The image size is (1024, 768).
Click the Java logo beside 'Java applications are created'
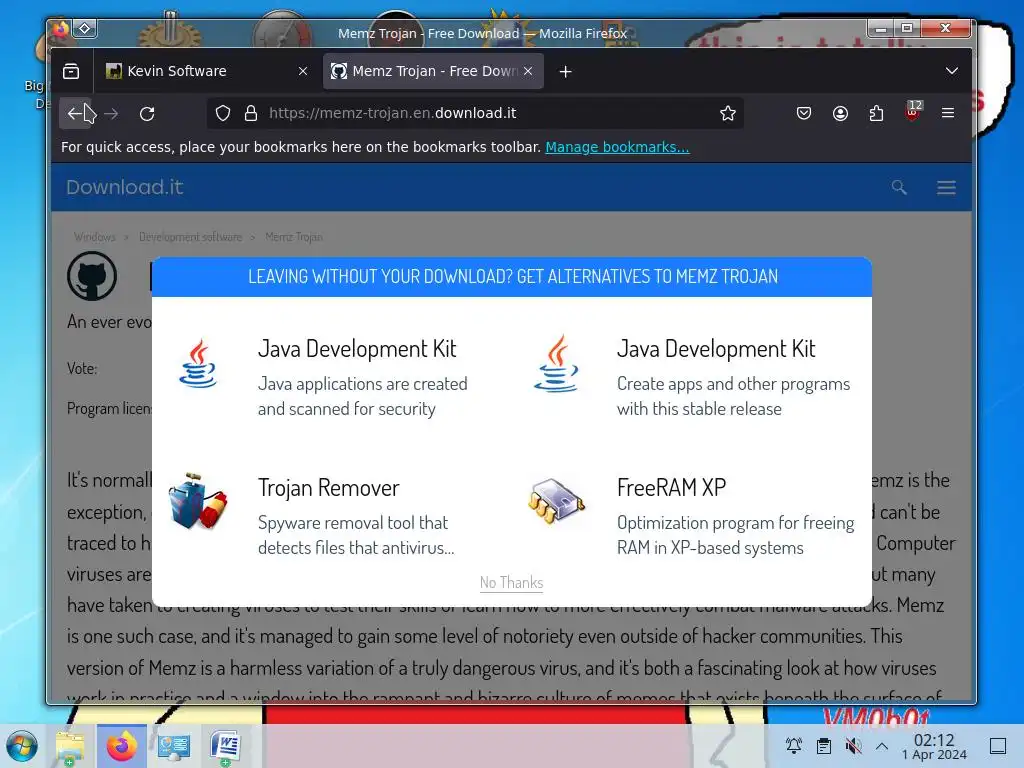[x=198, y=364]
